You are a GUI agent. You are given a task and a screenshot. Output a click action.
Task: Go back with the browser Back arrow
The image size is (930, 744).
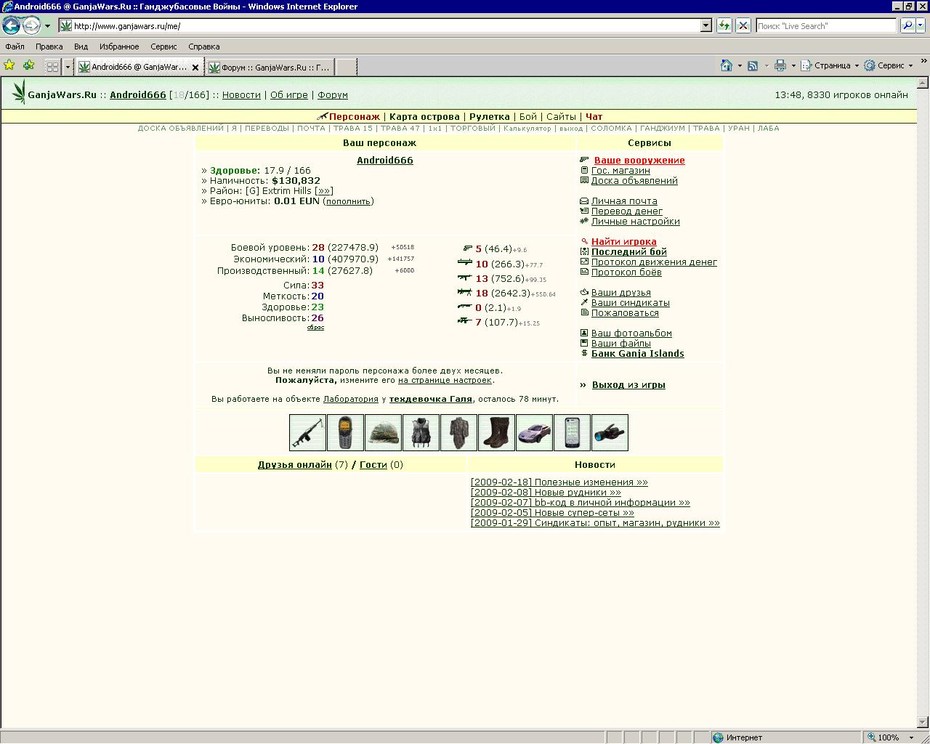pos(11,26)
